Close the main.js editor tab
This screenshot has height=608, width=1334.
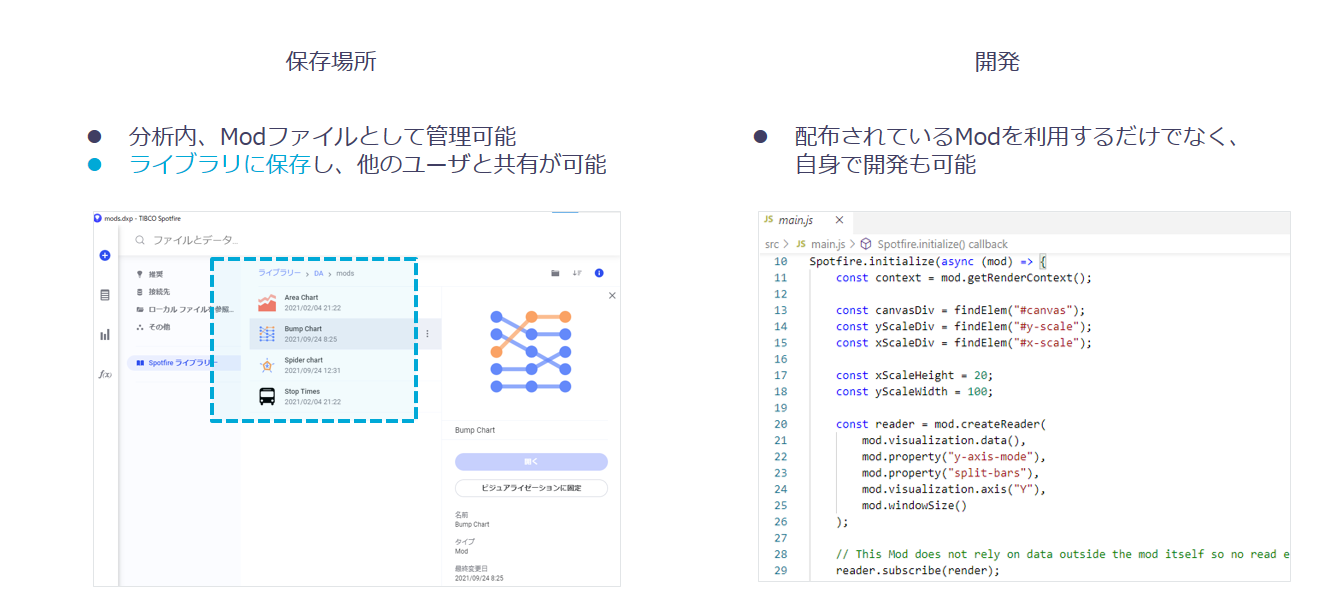[x=839, y=220]
